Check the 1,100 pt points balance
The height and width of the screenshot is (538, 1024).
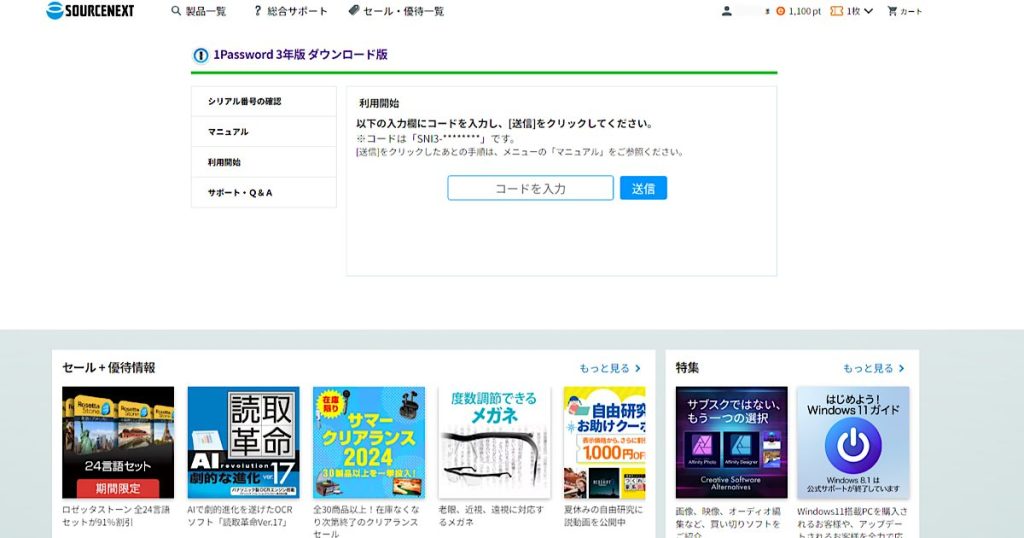(798, 11)
